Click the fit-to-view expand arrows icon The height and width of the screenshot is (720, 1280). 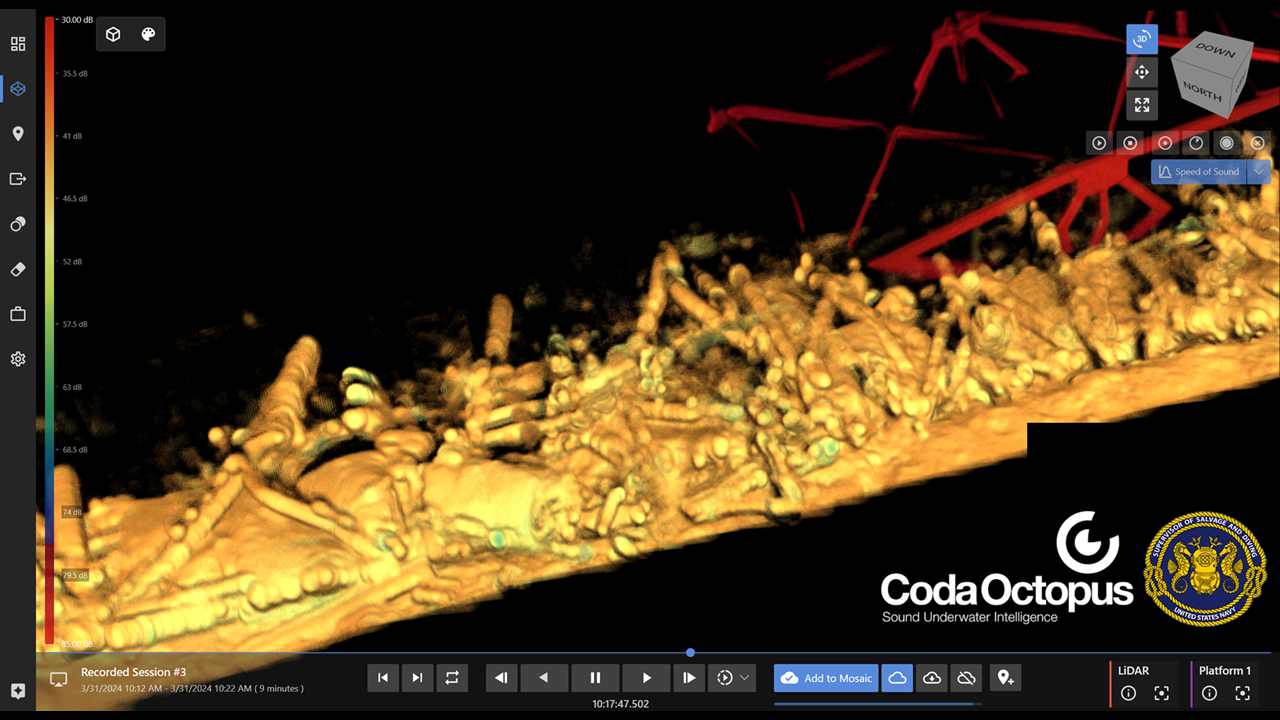click(1142, 105)
